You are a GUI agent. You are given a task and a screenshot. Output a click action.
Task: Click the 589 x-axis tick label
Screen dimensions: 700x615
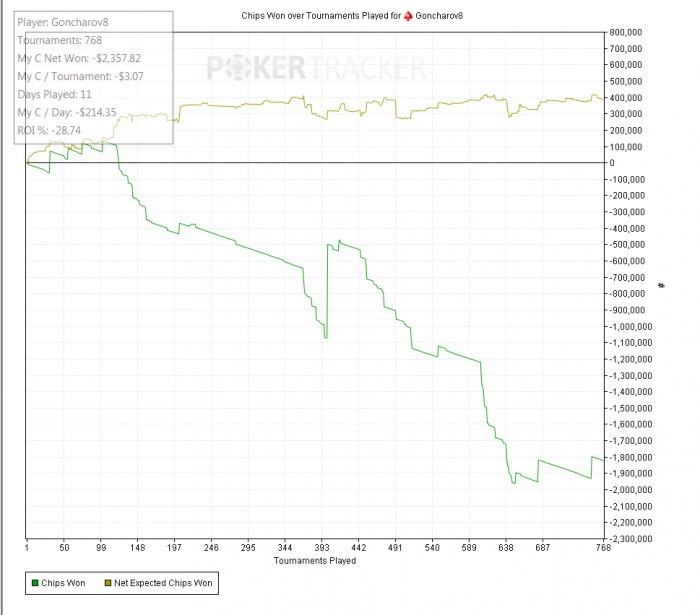tap(469, 548)
